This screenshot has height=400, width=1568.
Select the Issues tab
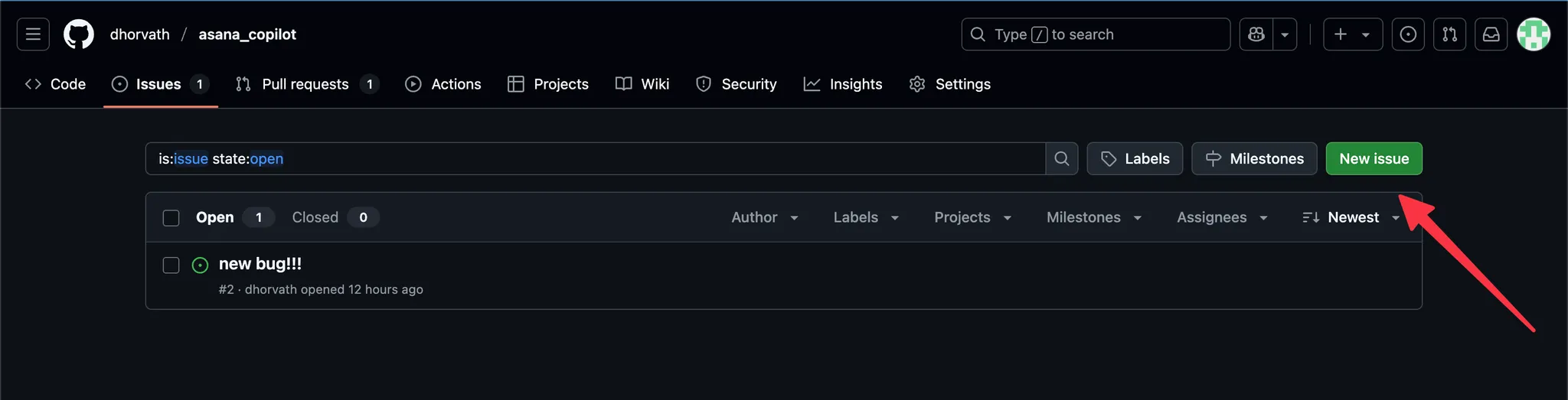click(161, 84)
